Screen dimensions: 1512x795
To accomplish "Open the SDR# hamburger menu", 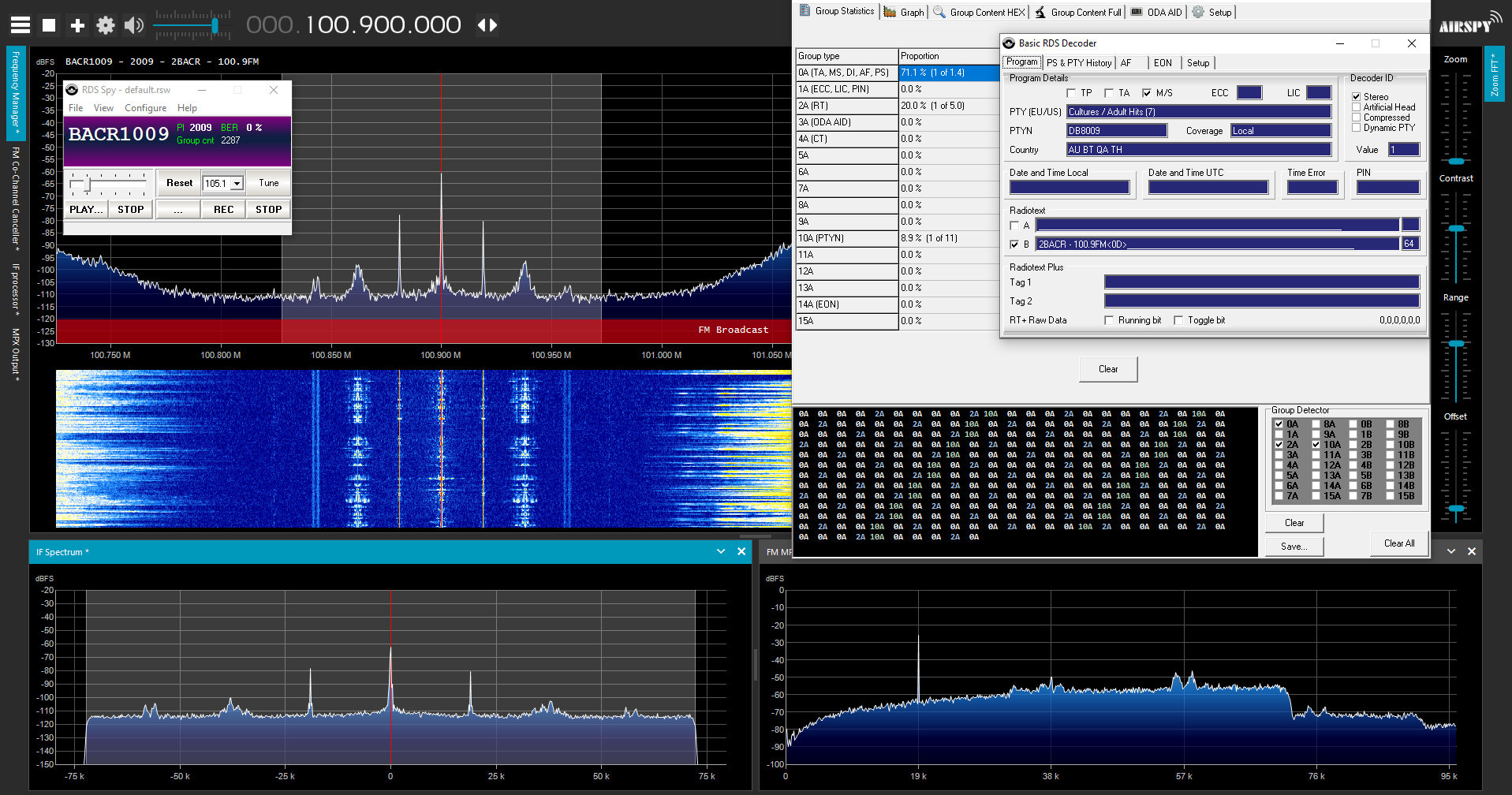I will 19,24.
